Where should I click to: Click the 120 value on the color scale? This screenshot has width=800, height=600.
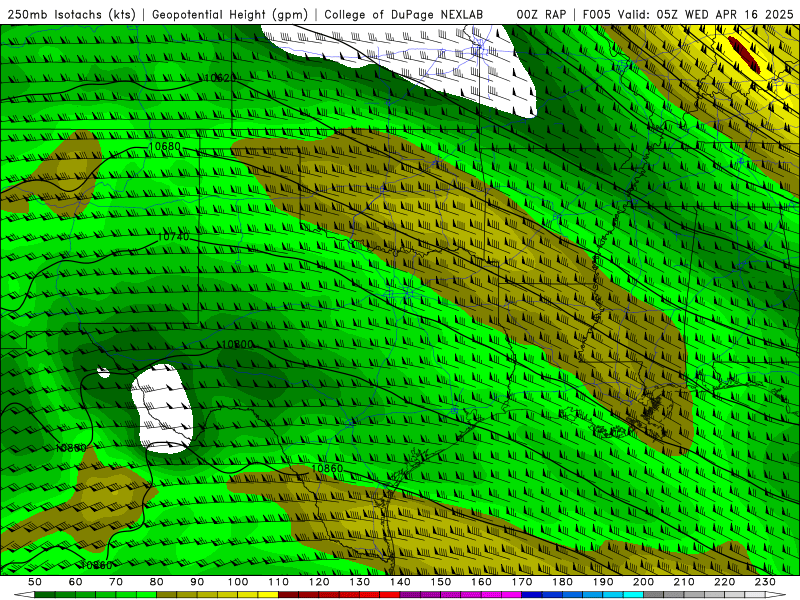[x=319, y=582]
